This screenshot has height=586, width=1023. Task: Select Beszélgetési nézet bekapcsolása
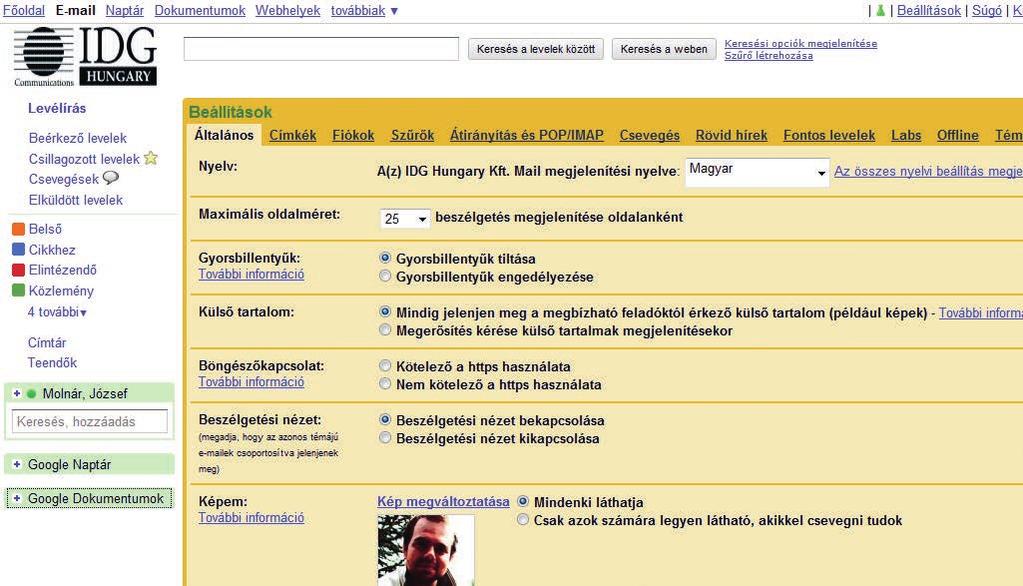385,420
